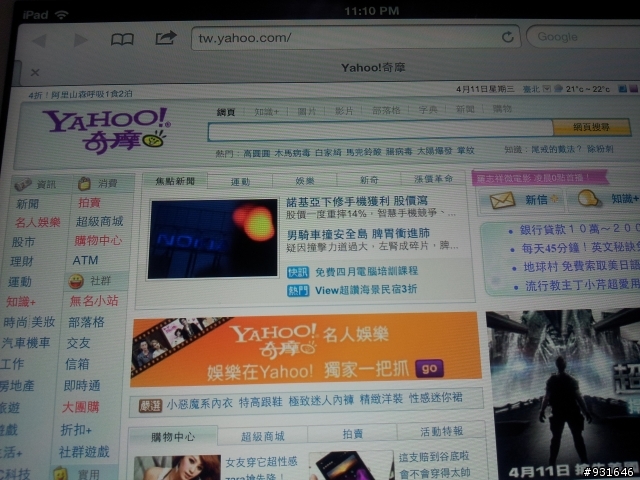Open 無名小站 in the 社群 column
640x480 pixels.
point(94,301)
